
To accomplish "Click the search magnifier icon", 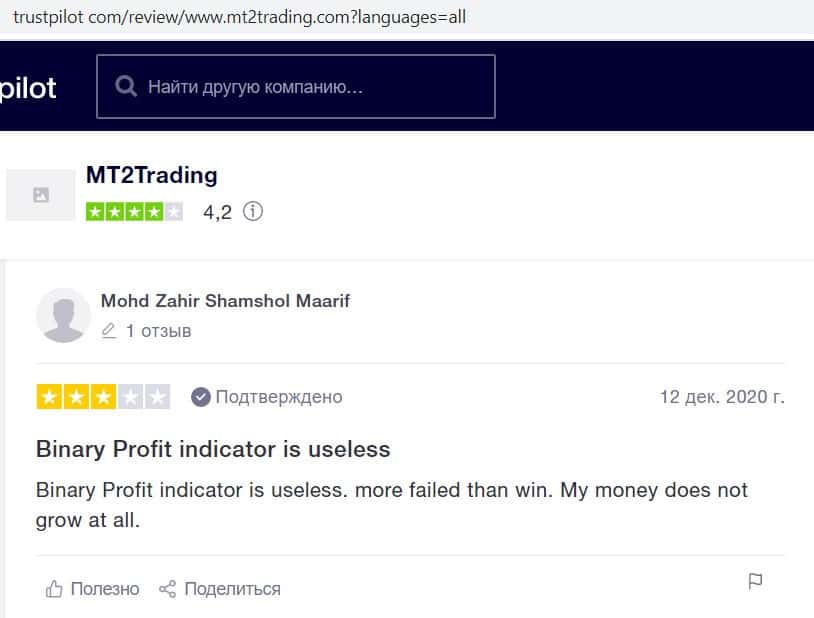I will coord(126,87).
